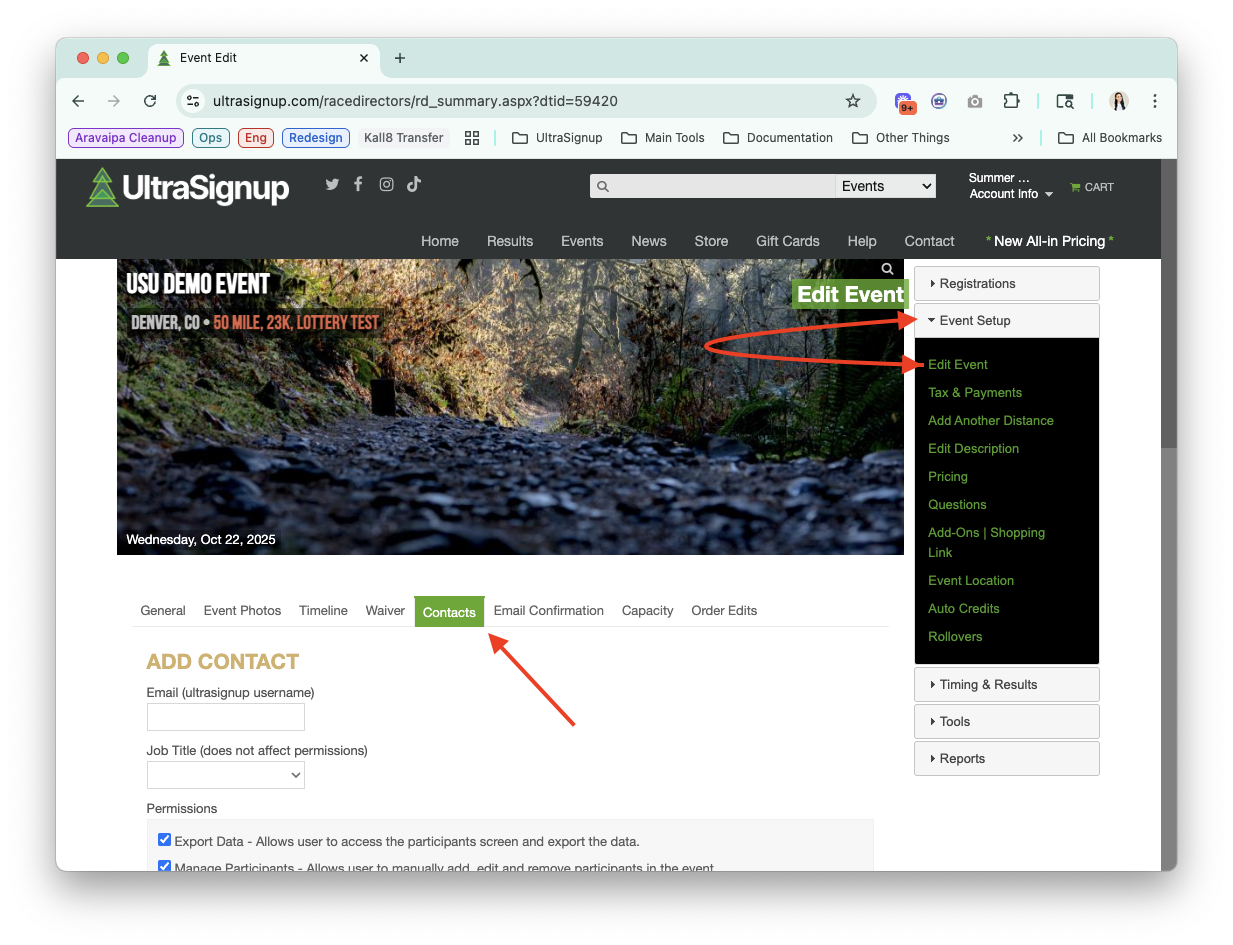Open the tab groups grid icon in the bookmarks bar
The image size is (1233, 945).
coord(472,138)
